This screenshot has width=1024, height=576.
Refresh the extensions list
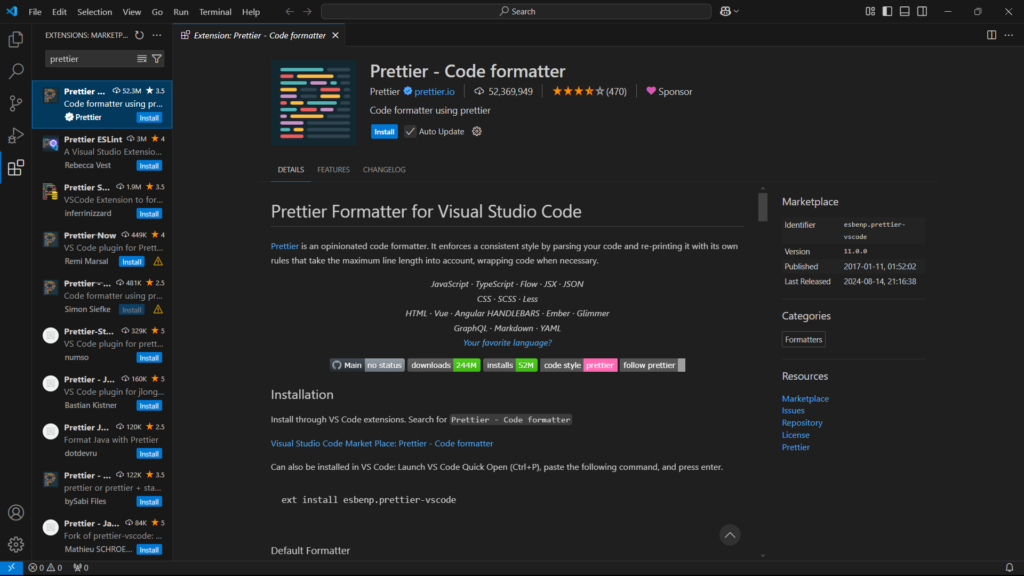(139, 35)
